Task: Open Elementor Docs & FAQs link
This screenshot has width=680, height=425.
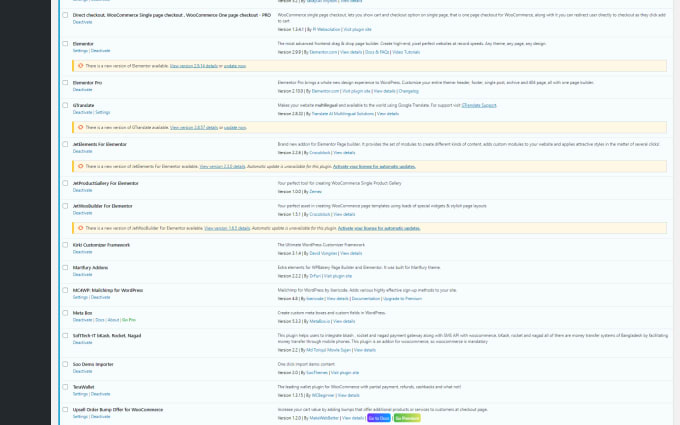Action: click(377, 52)
